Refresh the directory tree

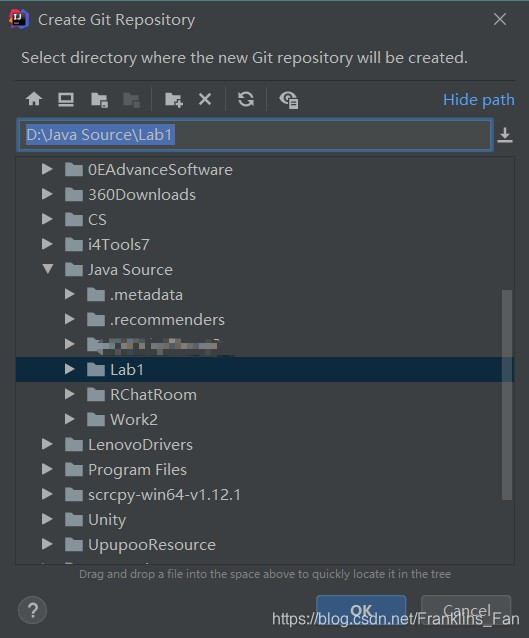tap(246, 99)
